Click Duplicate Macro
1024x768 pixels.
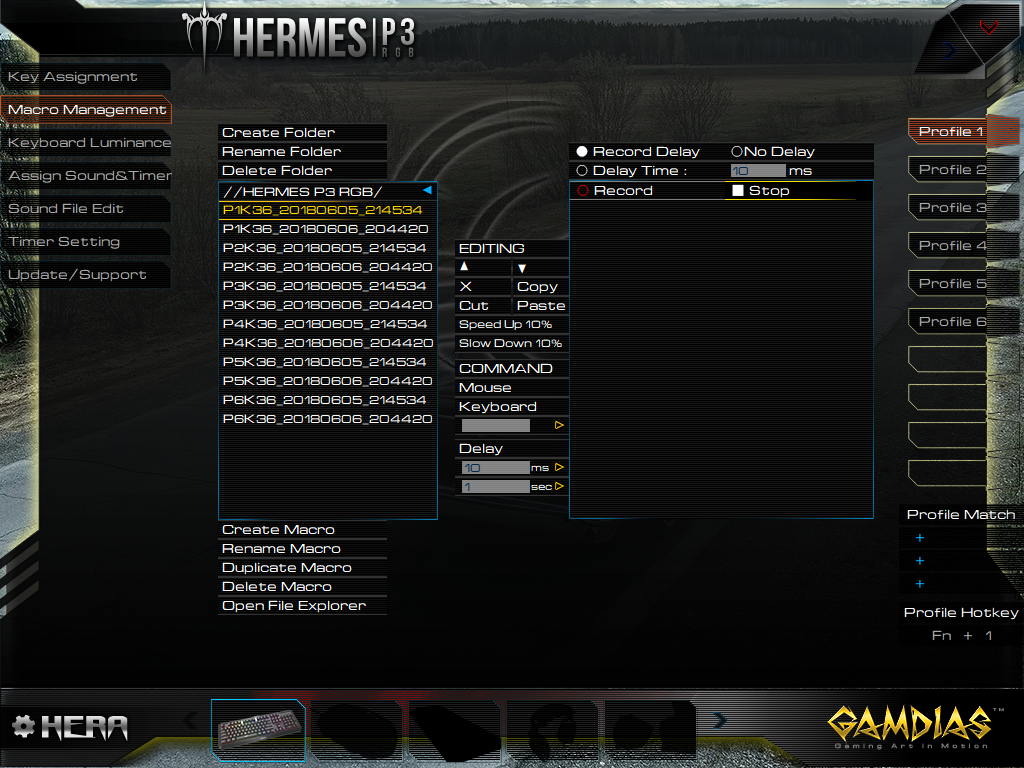[x=302, y=568]
